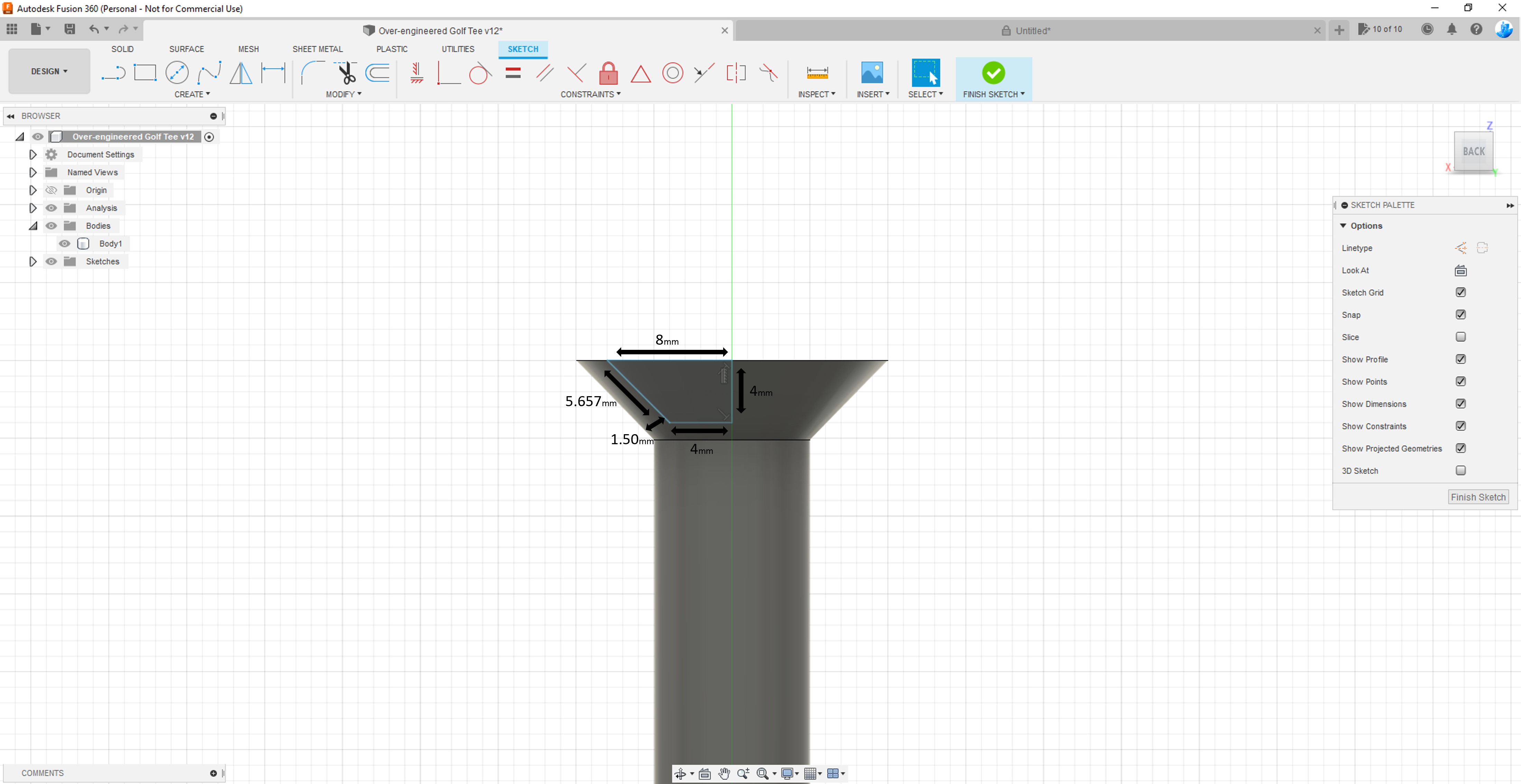Apply Curvature constraint
This screenshot has height=784, width=1521.
pos(767,73)
